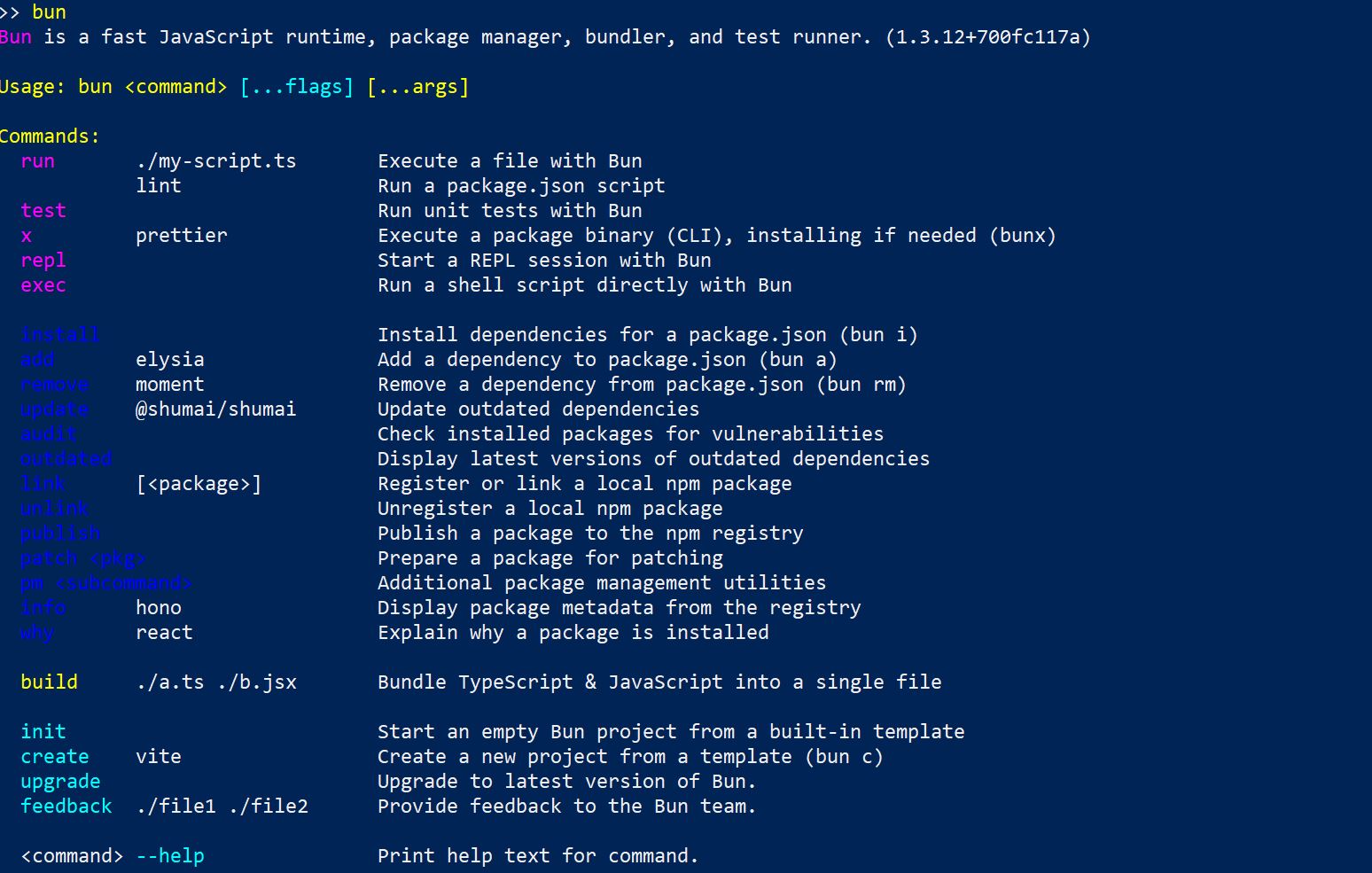Click the version string '1.3.12+700fc117a'
Viewport: 1372px width, 873px height.
coord(987,37)
